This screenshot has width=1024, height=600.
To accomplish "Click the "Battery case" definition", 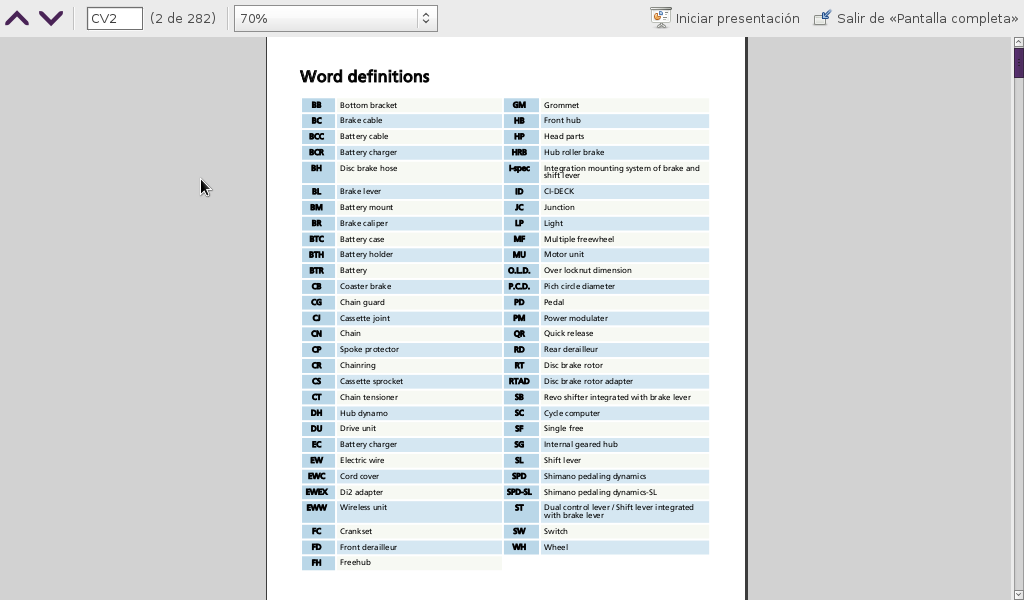I will (x=362, y=240).
